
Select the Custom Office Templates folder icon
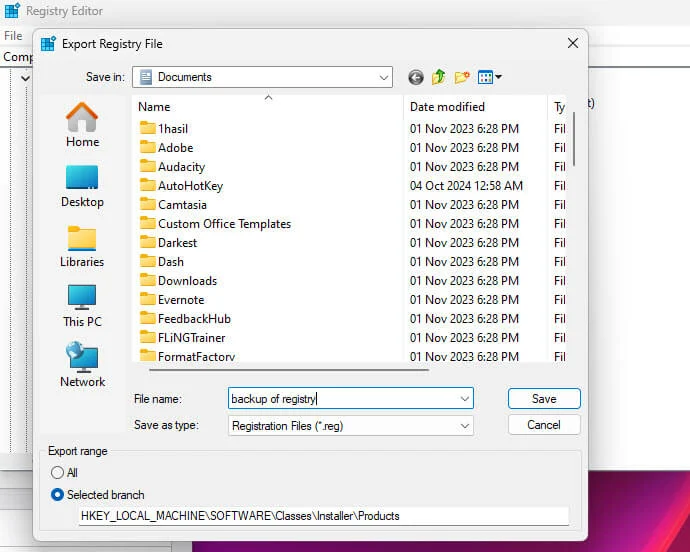pyautogui.click(x=148, y=223)
